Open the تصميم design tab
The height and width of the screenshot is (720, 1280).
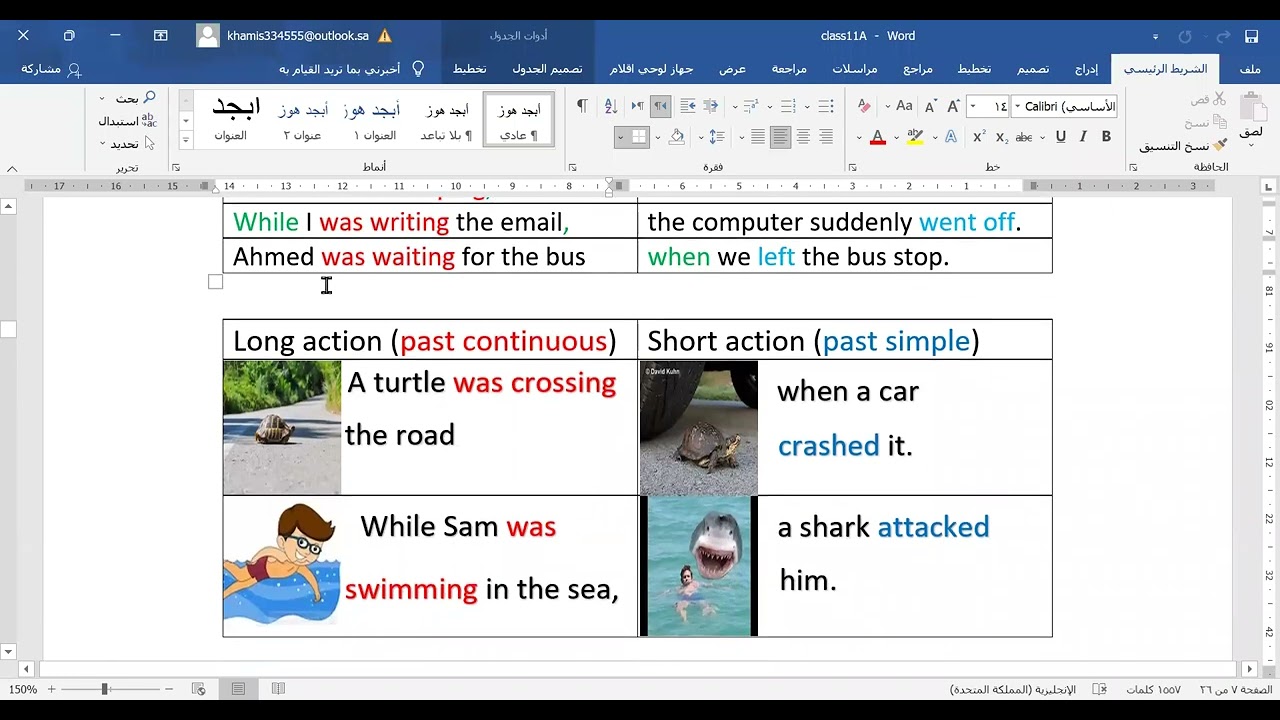coord(1034,69)
